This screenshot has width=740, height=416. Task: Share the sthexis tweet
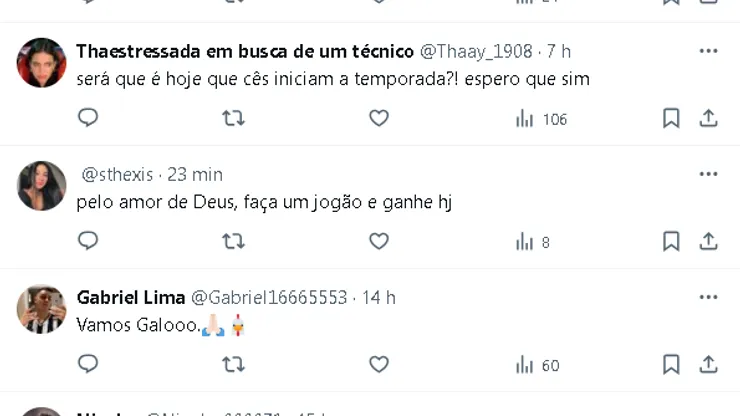tap(708, 241)
